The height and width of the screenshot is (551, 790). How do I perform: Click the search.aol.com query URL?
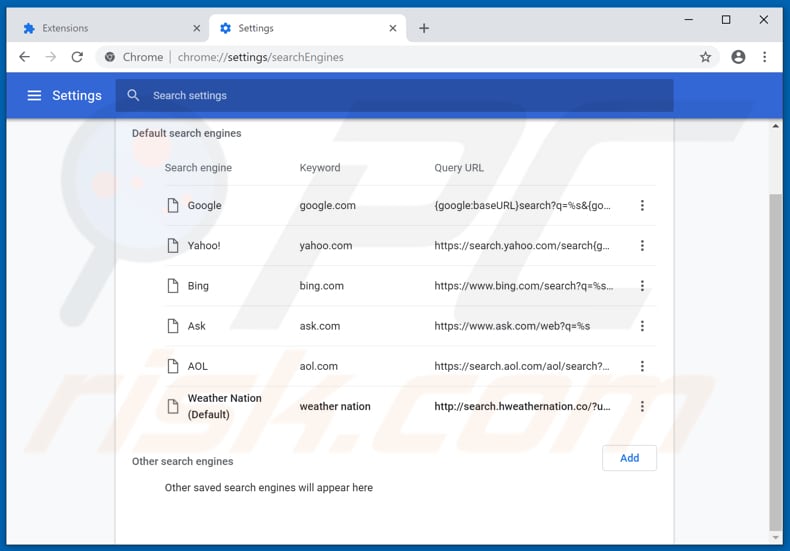click(x=521, y=366)
